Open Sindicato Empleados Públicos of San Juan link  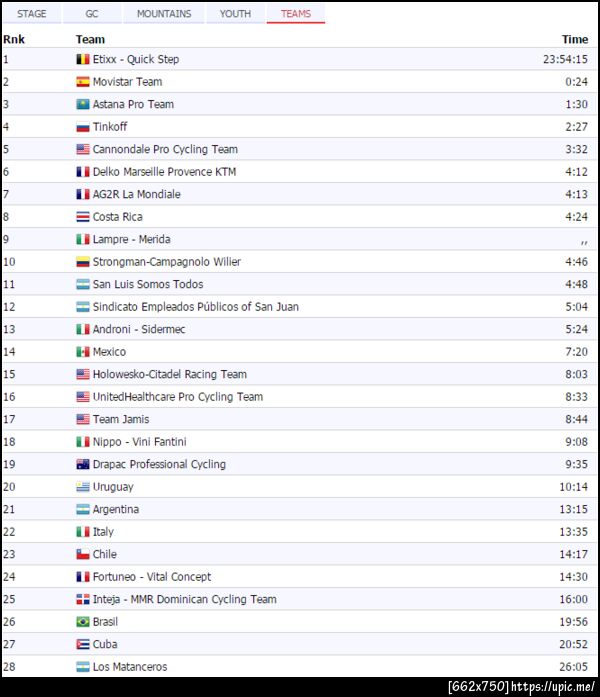(x=196, y=307)
